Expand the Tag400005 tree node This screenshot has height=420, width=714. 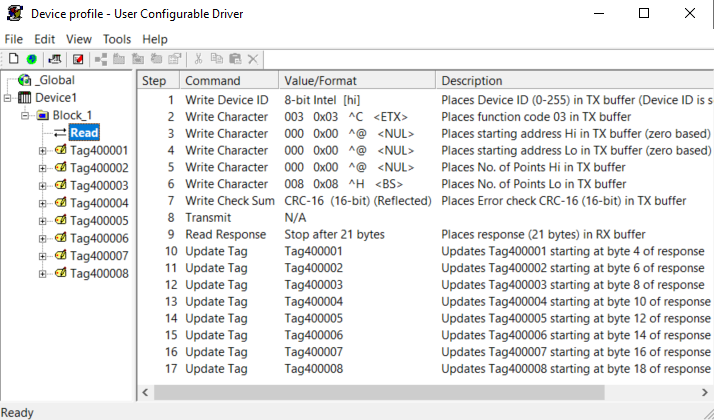click(x=42, y=221)
